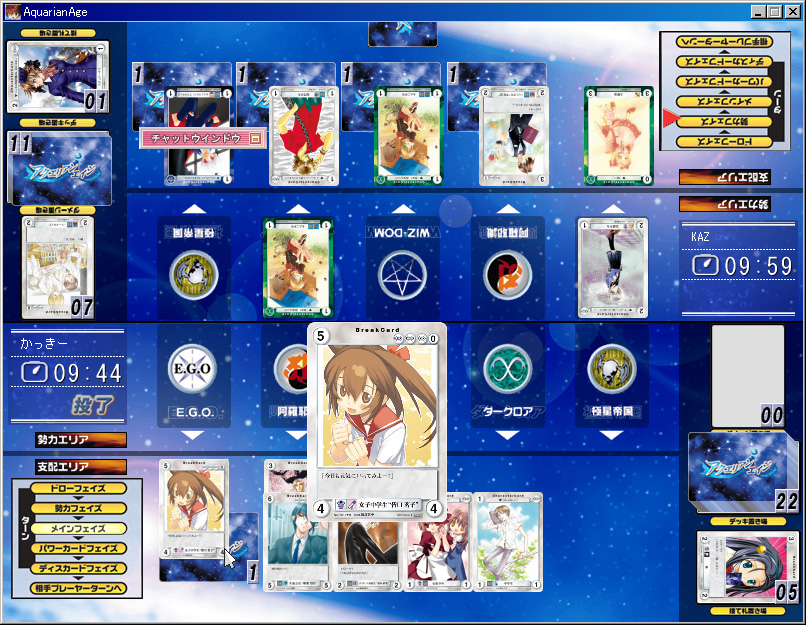Click down arrow below player's 極星帝国 slot
806x625 pixels.
pos(612,435)
